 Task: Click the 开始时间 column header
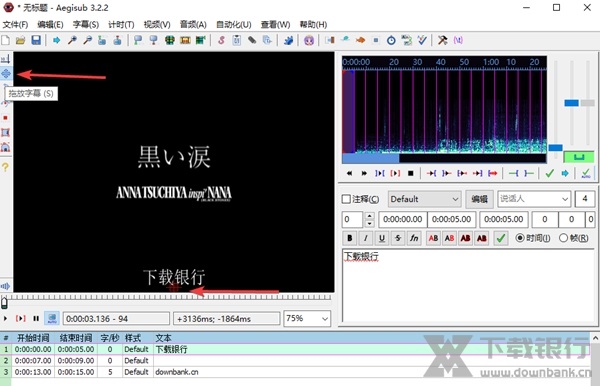point(33,338)
